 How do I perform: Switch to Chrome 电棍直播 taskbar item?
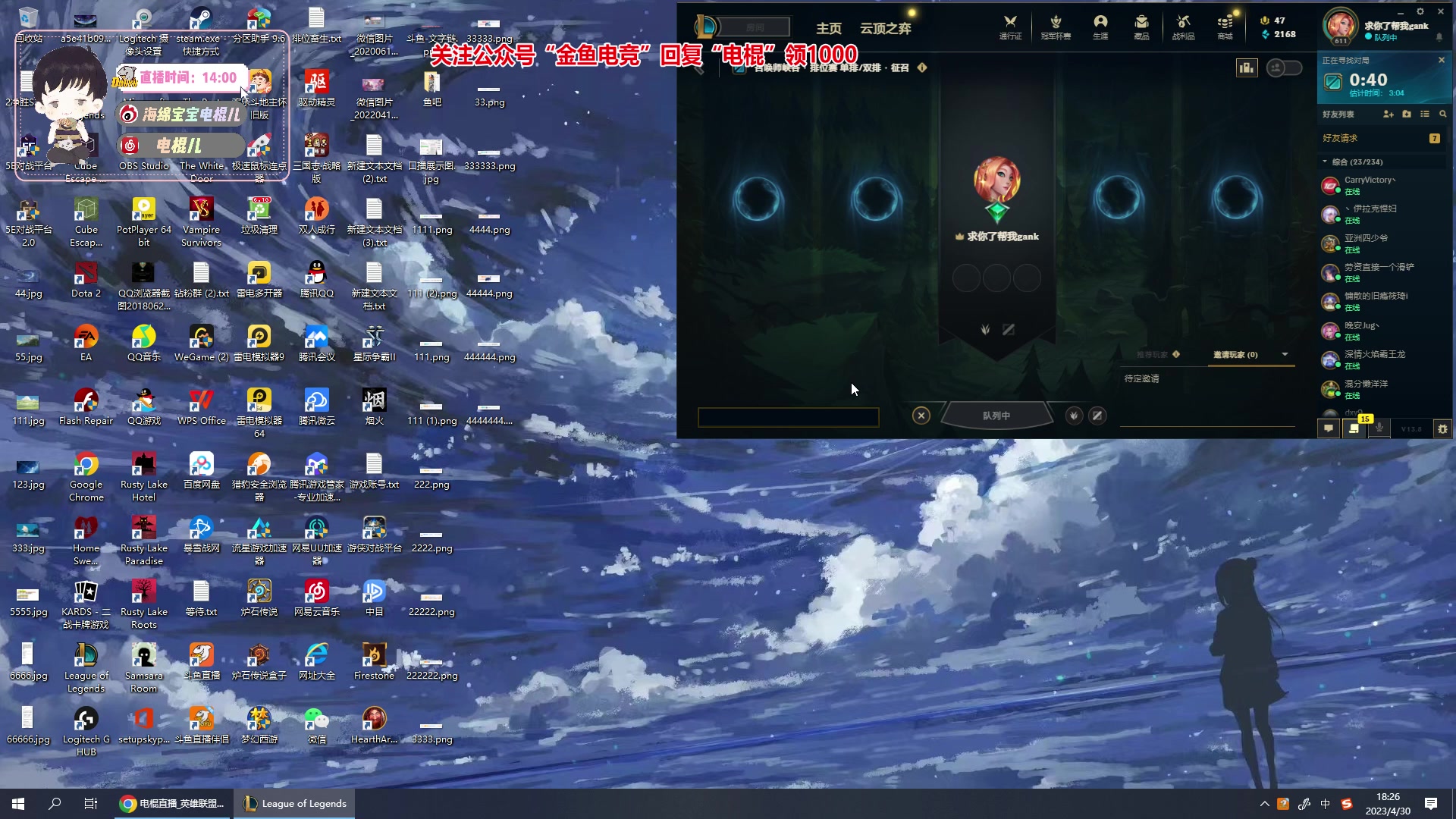[x=172, y=804]
